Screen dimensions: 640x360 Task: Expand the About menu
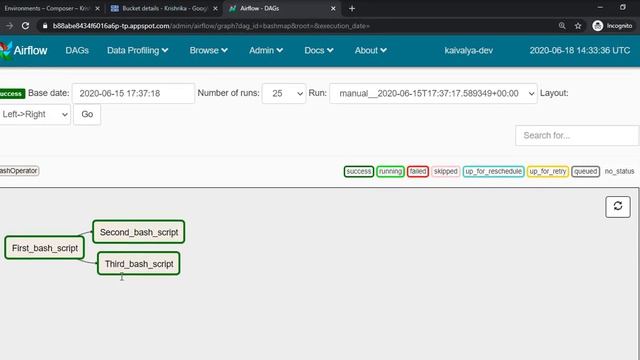pyautogui.click(x=371, y=50)
